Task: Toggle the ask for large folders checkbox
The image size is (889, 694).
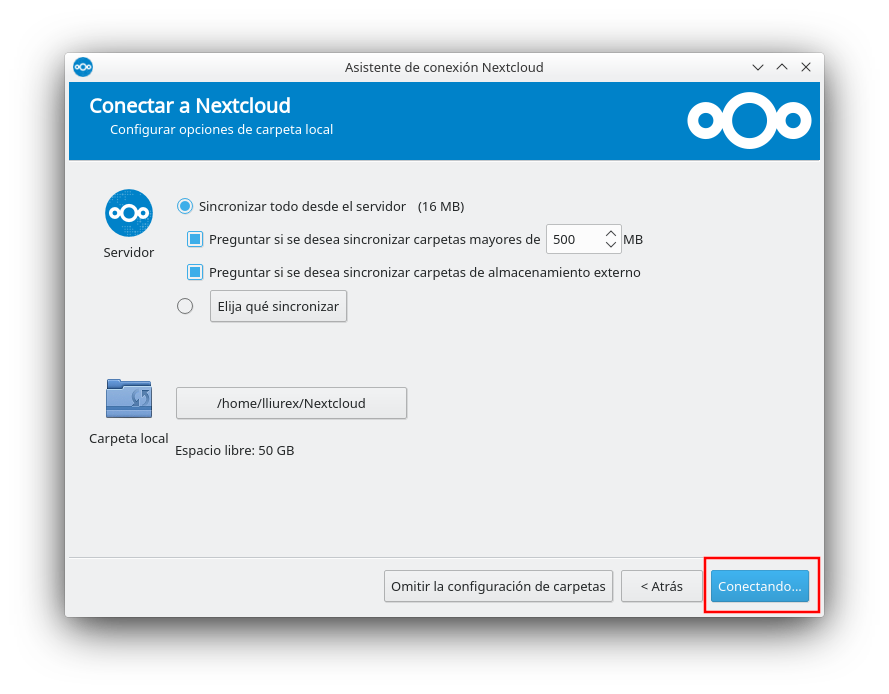Action: (x=196, y=240)
